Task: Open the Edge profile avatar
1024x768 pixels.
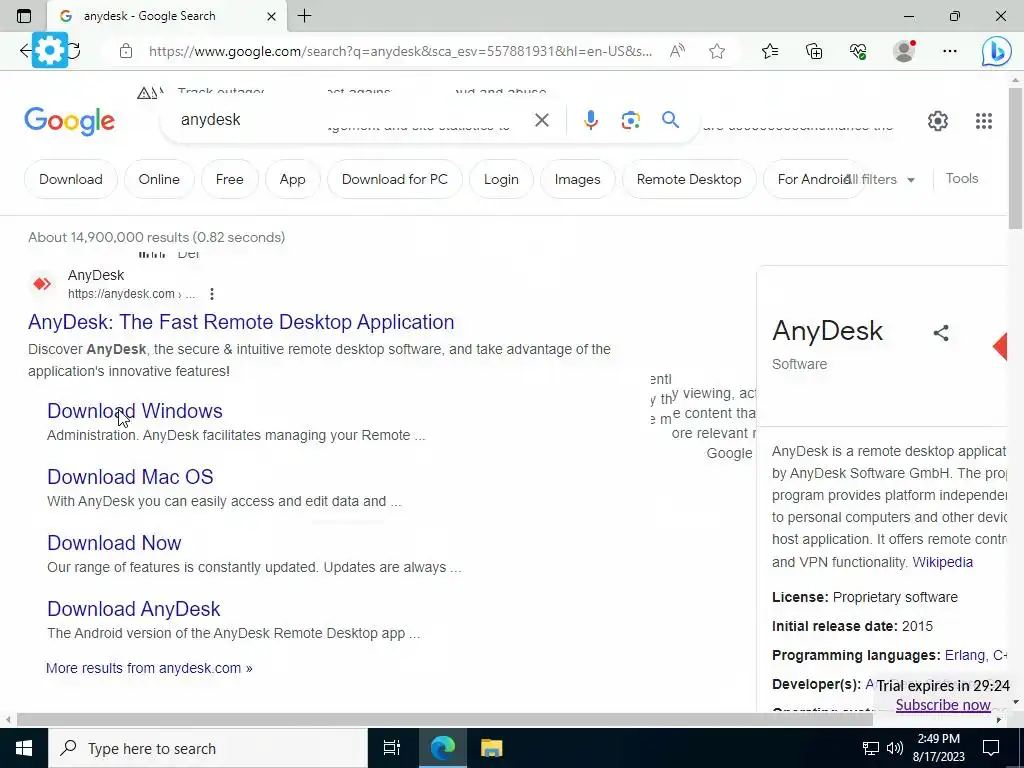Action: [904, 51]
